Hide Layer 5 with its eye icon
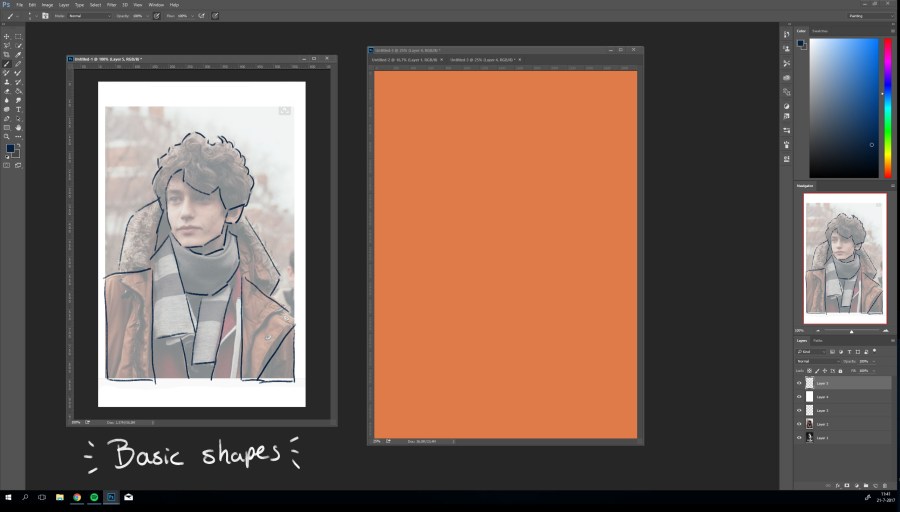The image size is (900, 512). [799, 383]
